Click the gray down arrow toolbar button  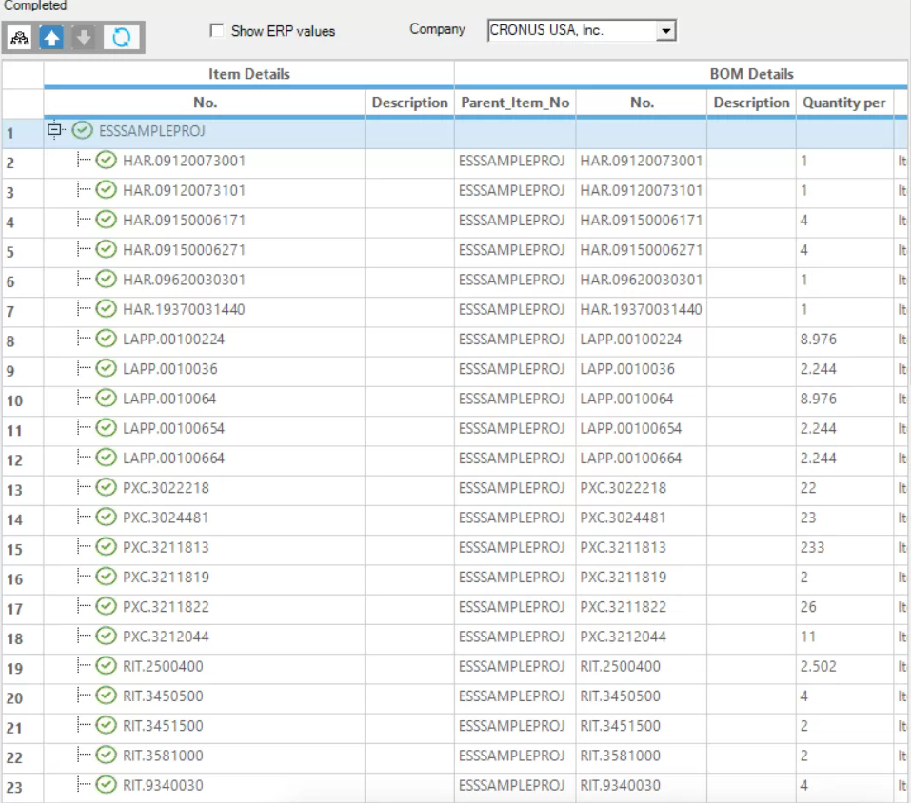[85, 37]
